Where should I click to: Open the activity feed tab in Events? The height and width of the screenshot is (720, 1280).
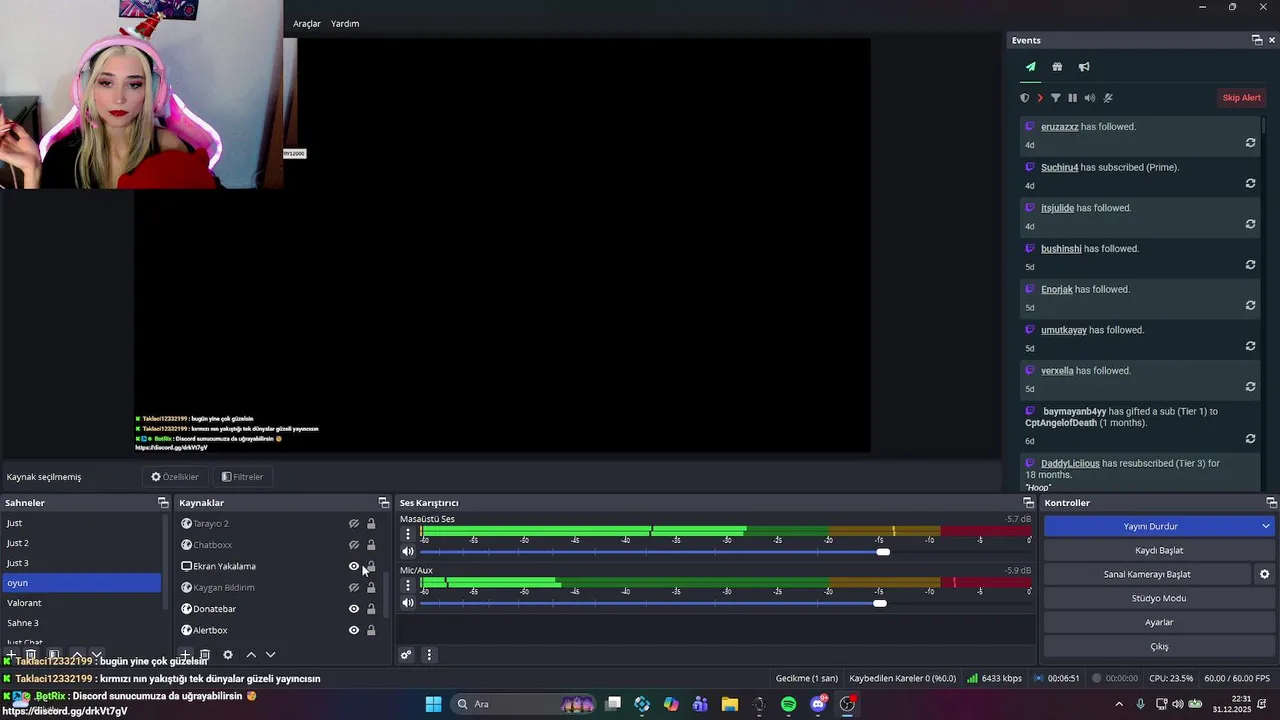[x=1030, y=67]
